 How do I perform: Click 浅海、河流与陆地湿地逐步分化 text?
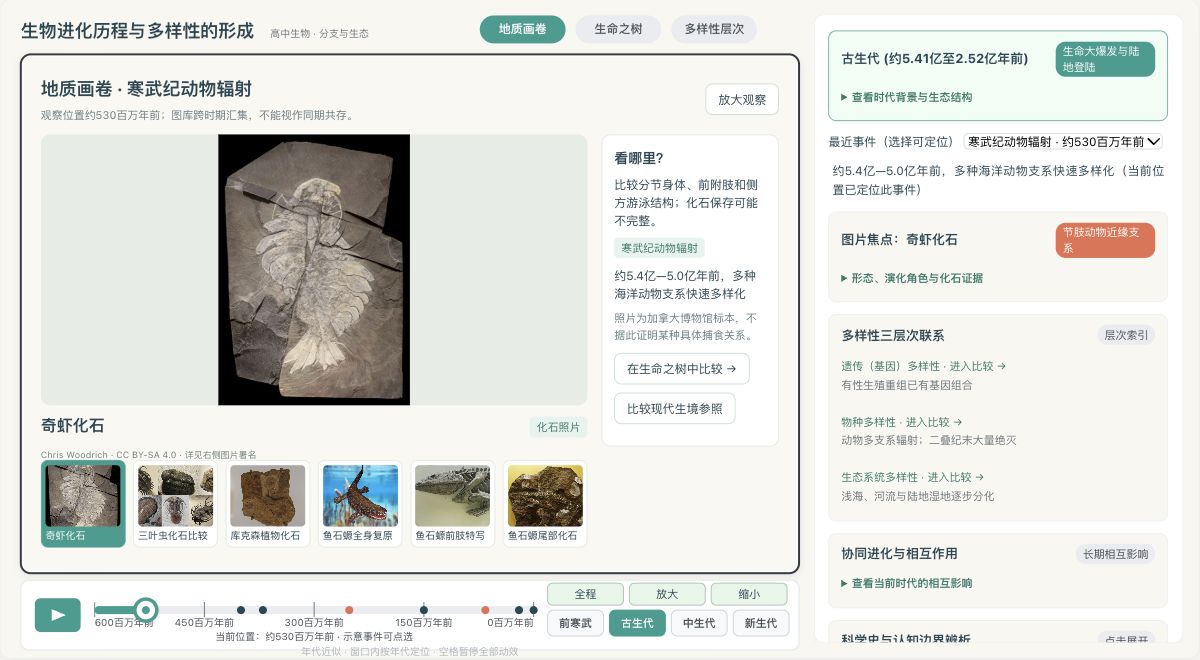(918, 496)
